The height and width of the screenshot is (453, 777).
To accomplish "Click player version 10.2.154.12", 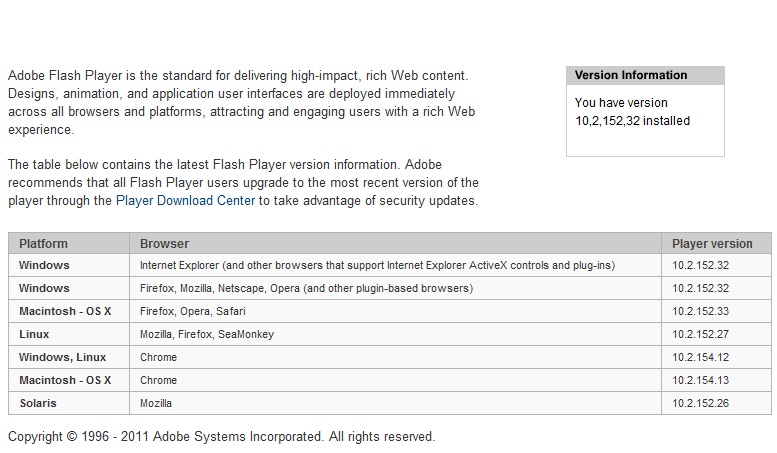I will pyautogui.click(x=701, y=357).
